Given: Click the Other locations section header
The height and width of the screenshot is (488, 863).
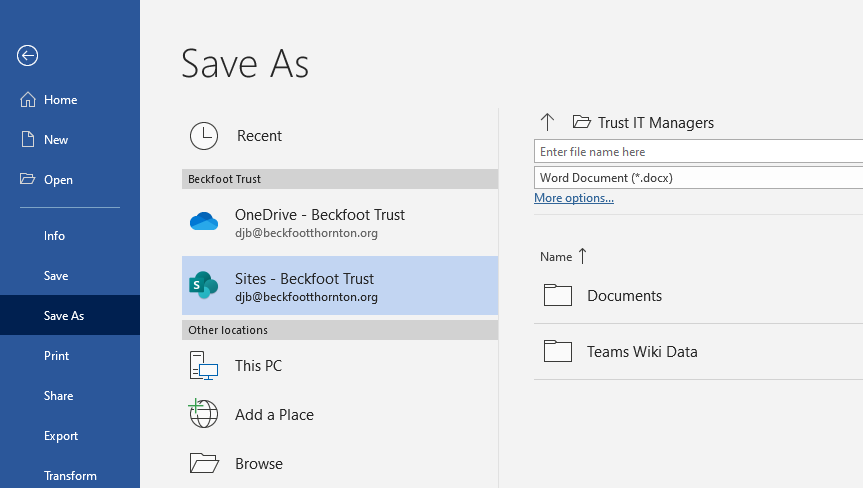Looking at the screenshot, I should (x=340, y=330).
